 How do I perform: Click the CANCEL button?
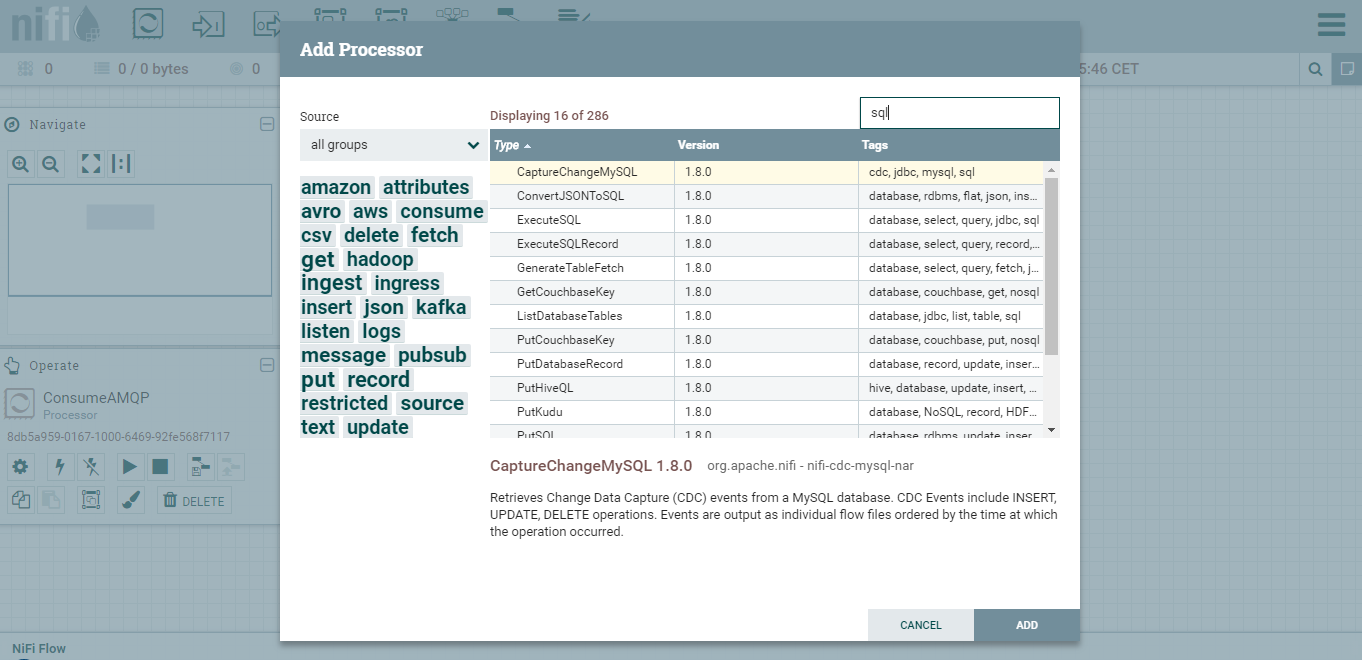pos(921,625)
